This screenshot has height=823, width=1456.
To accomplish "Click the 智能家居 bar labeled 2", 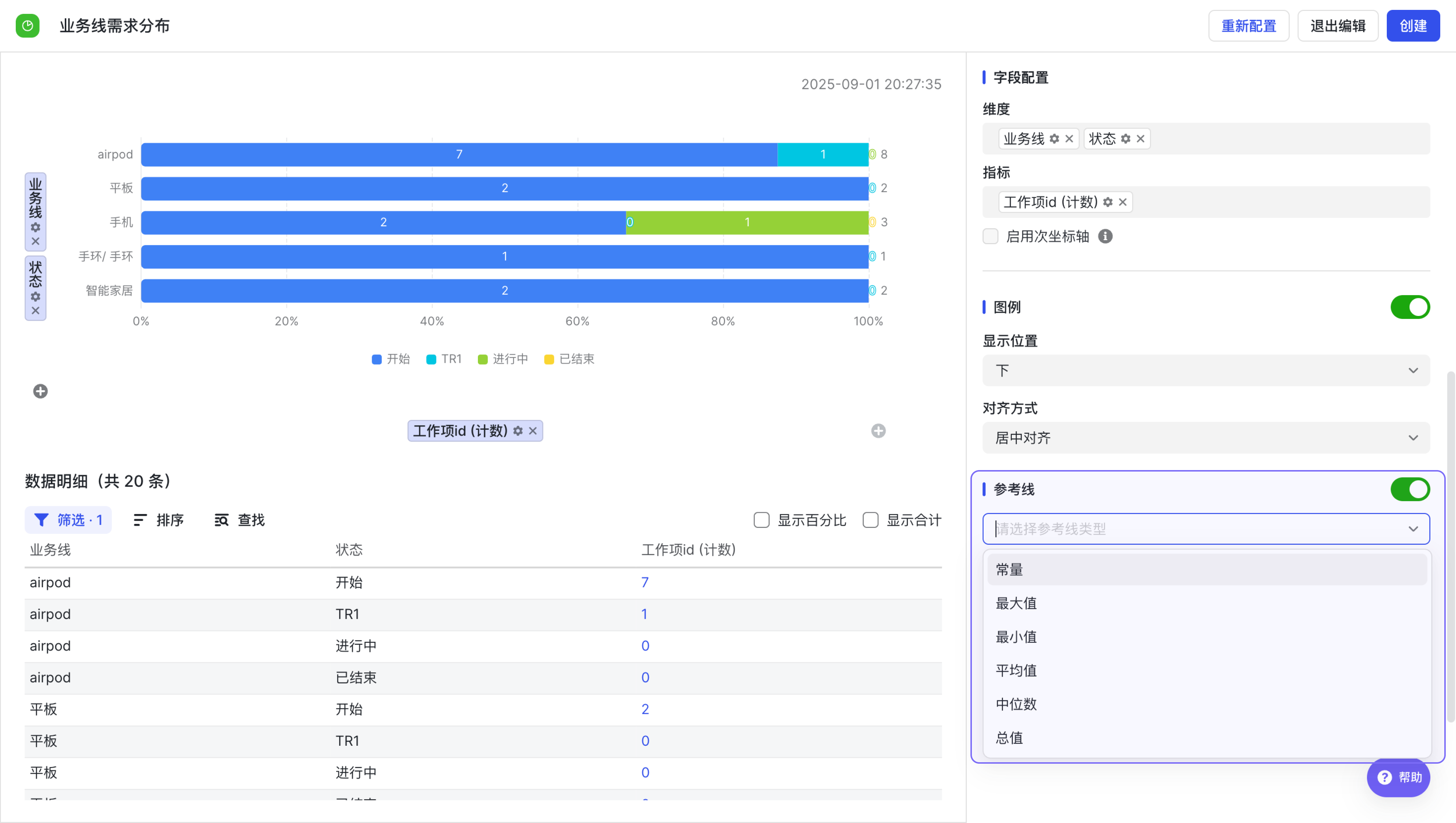I will (x=505, y=291).
